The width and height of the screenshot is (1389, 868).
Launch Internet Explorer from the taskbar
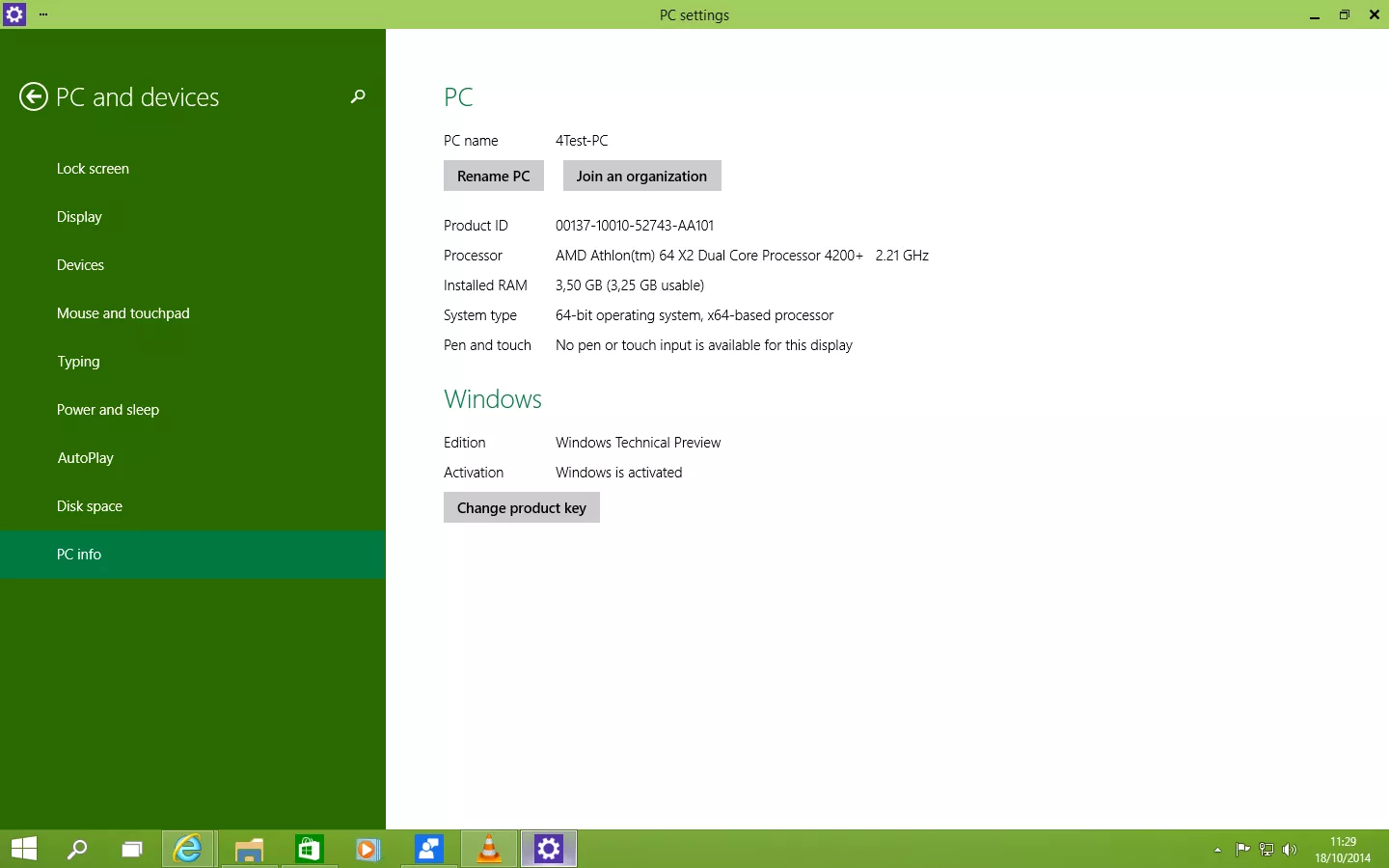[x=188, y=849]
